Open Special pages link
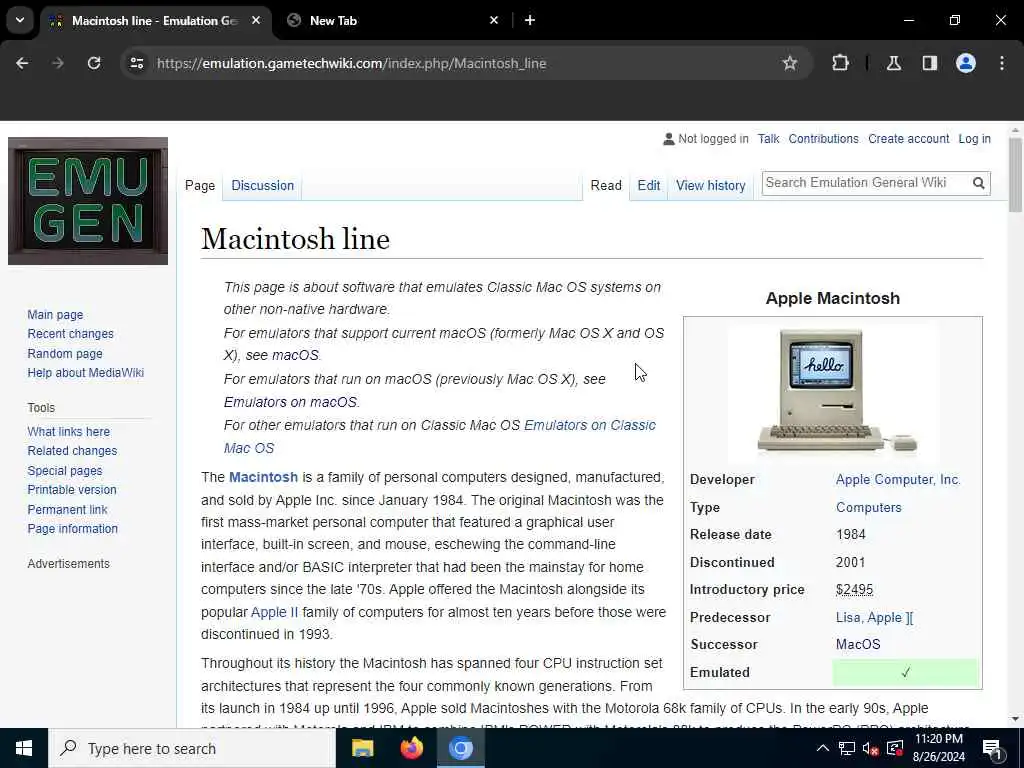The width and height of the screenshot is (1024, 768). [65, 471]
